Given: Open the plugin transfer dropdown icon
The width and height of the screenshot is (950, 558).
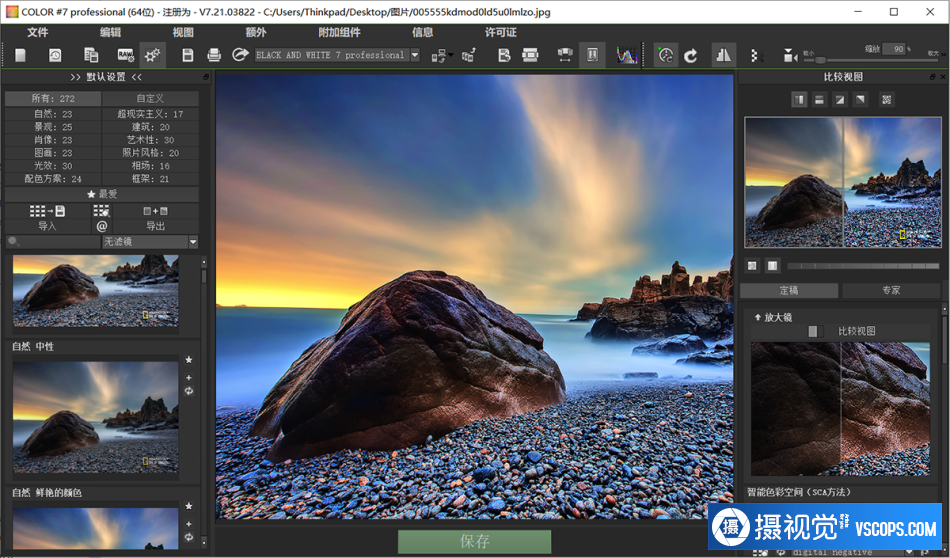Looking at the screenshot, I should pos(440,56).
